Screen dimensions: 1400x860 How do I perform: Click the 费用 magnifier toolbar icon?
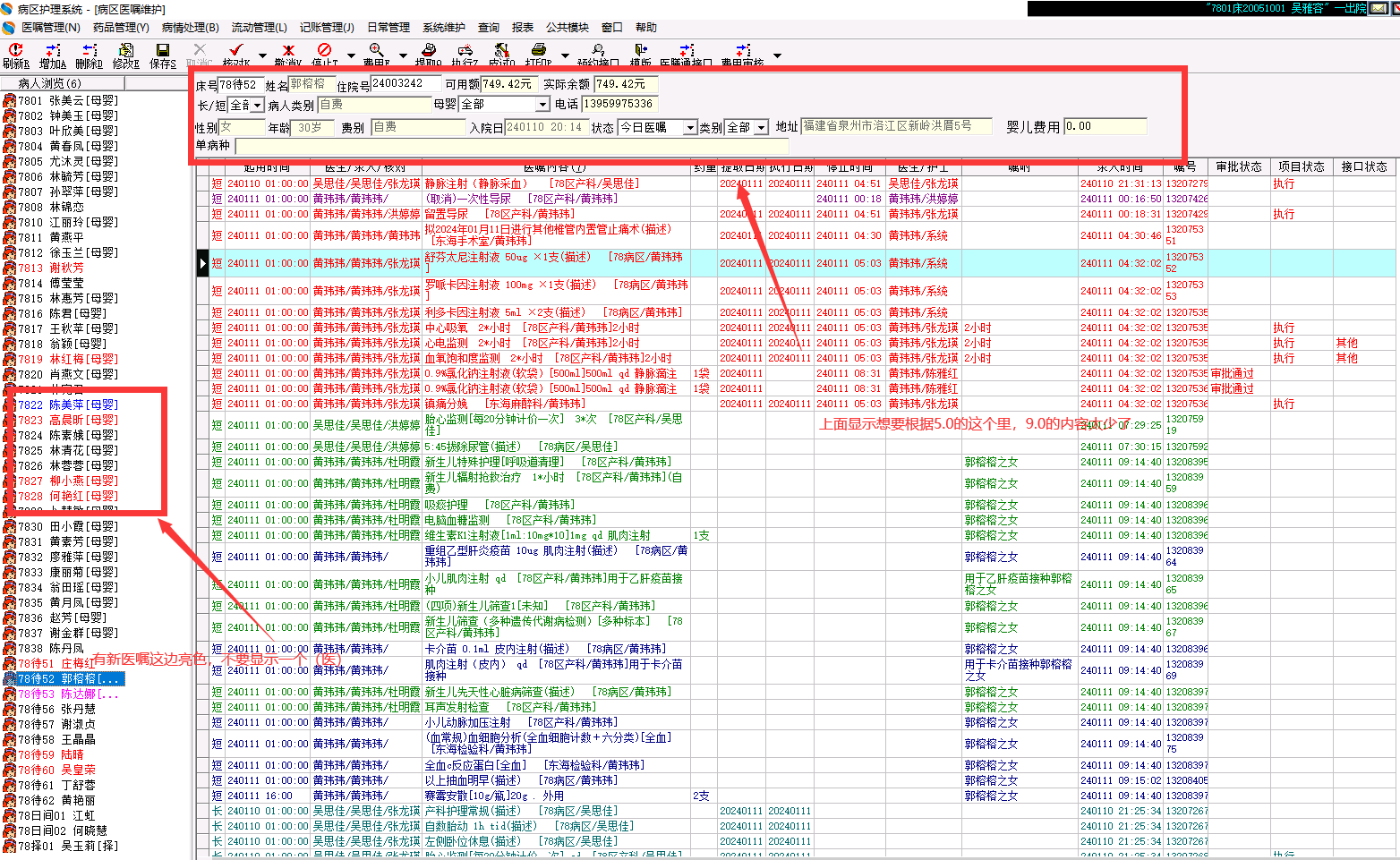(376, 50)
